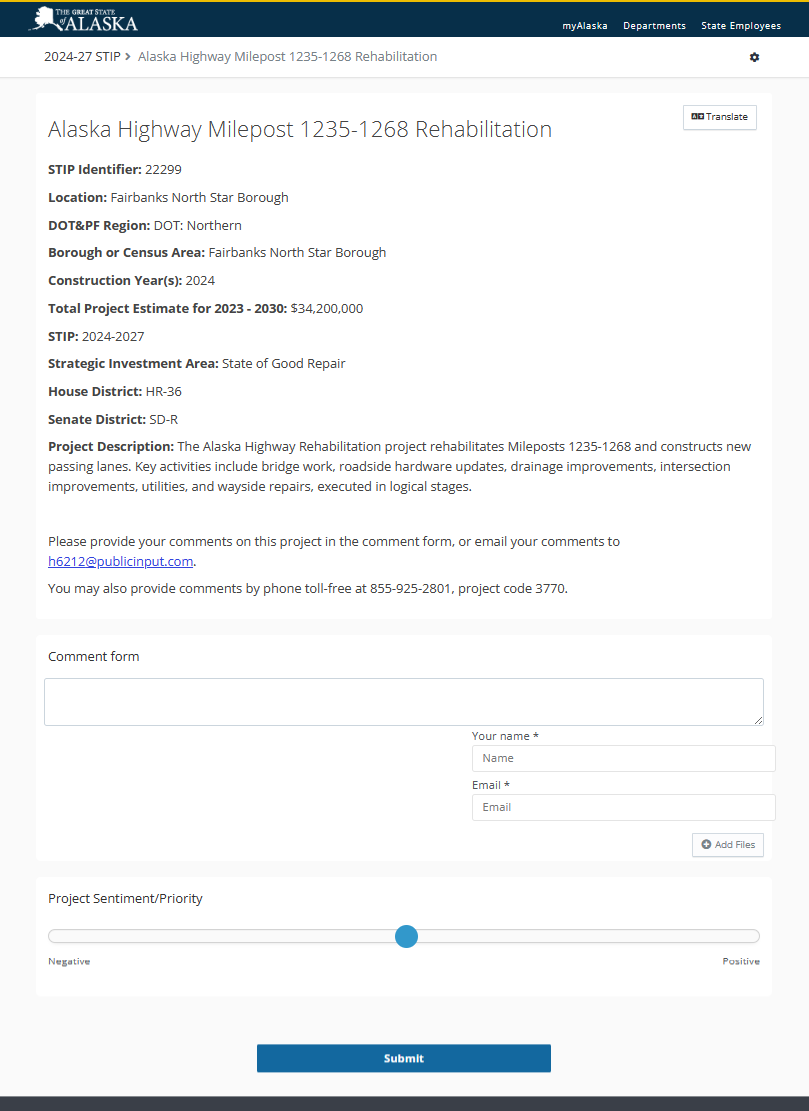Viewport: 809px width, 1111px height.
Task: Go to the 2024-27 STIP breadcrumb link
Action: [x=81, y=57]
